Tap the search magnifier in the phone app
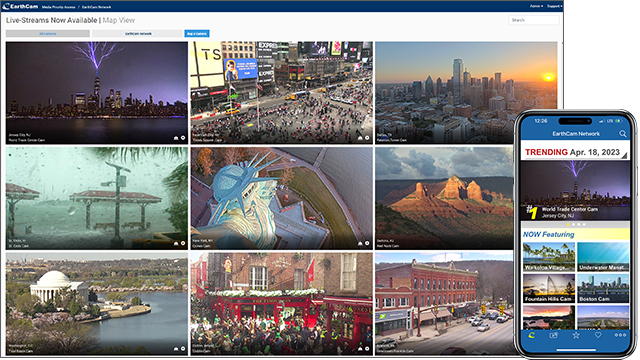 click(x=622, y=133)
